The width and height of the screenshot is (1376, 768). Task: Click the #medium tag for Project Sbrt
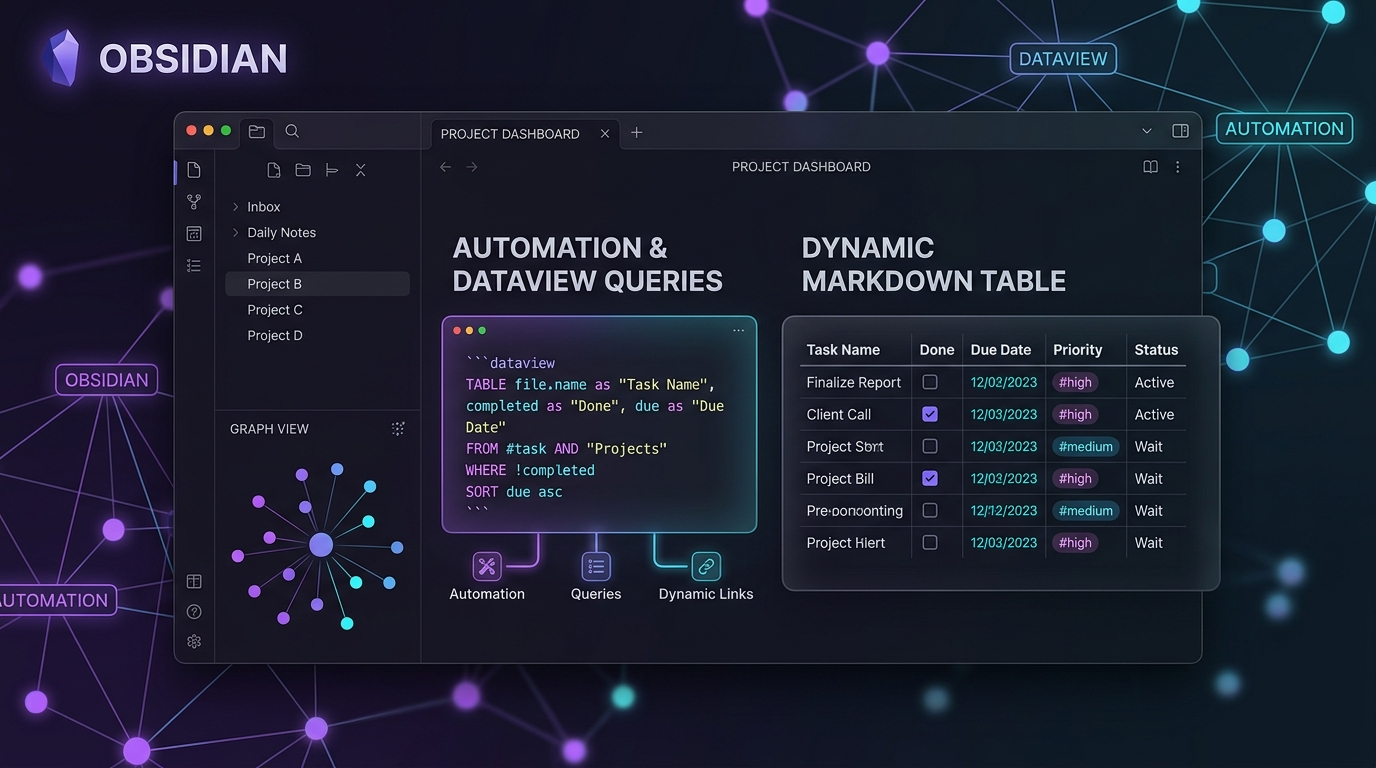(1086, 446)
